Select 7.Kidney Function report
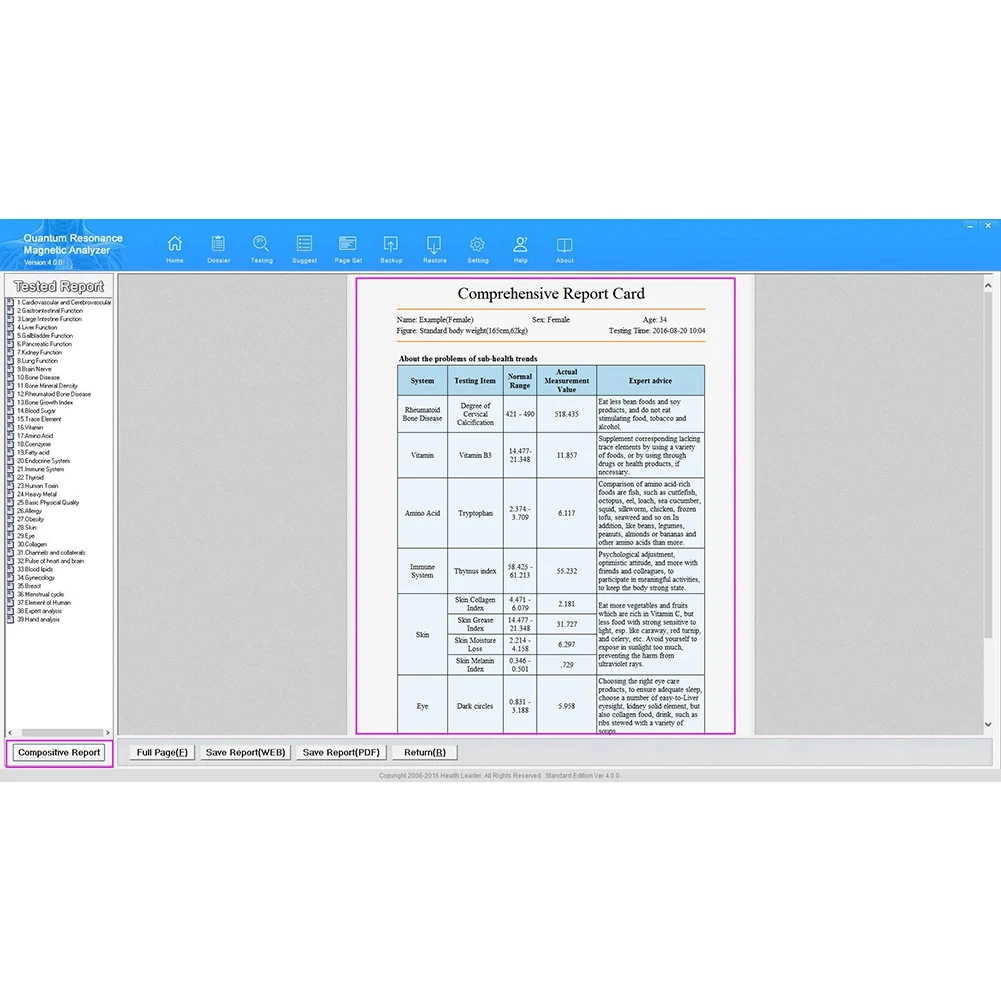Viewport: 1001px width, 1001px height. pyautogui.click(x=40, y=352)
